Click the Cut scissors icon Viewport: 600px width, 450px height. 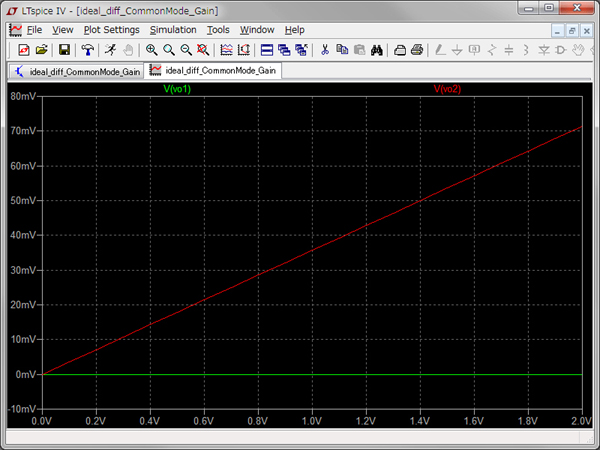pyautogui.click(x=324, y=50)
